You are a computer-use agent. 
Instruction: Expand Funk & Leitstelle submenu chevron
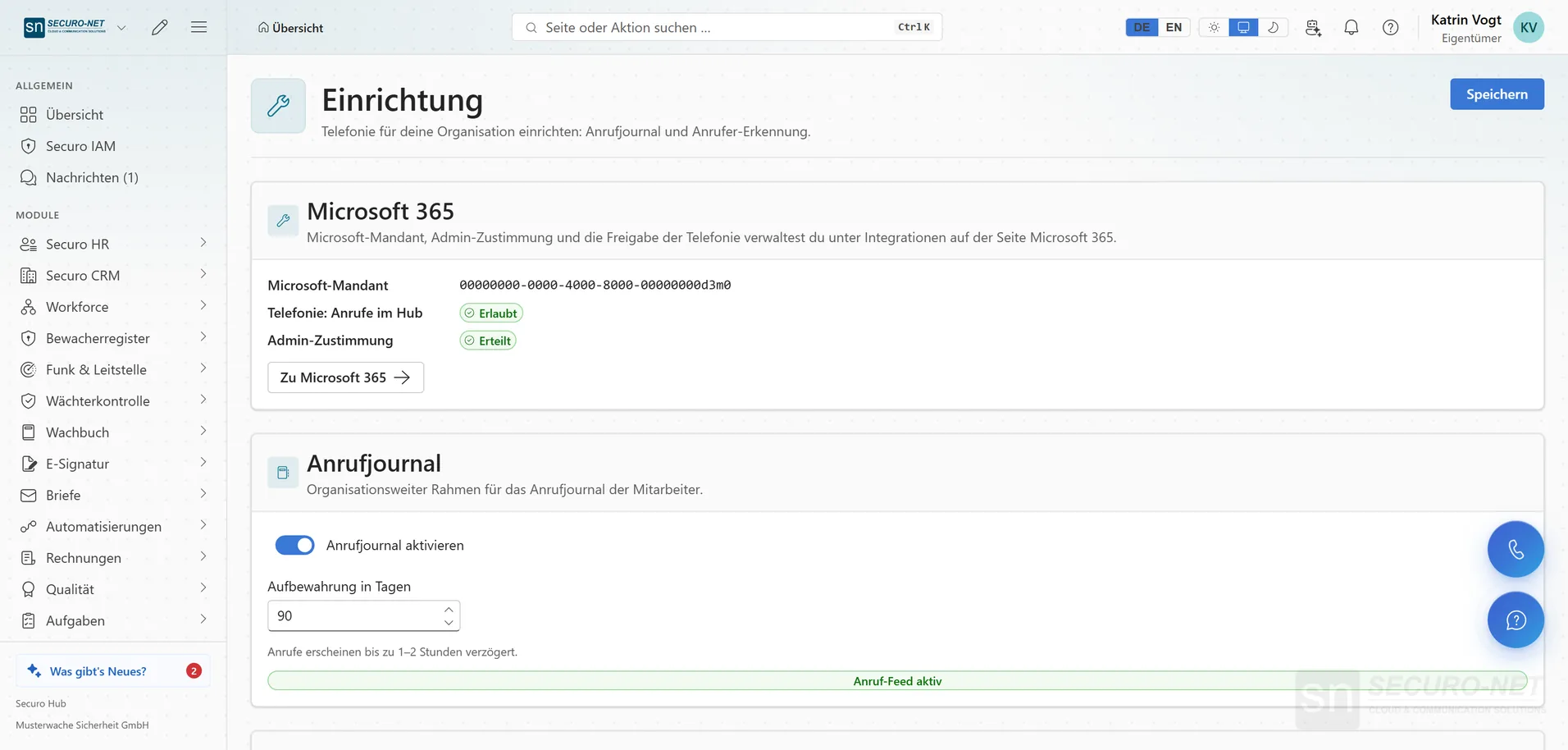click(203, 368)
